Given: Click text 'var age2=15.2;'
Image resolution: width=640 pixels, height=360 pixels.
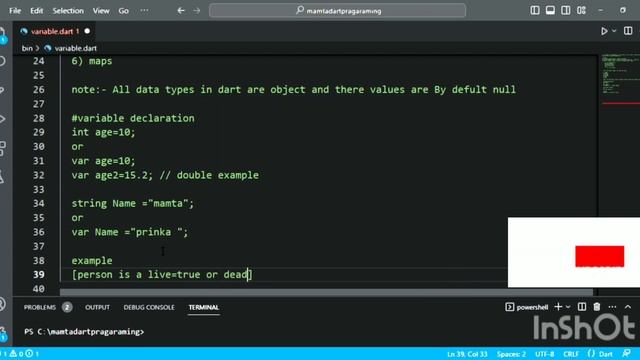Looking at the screenshot, I should 112,175.
